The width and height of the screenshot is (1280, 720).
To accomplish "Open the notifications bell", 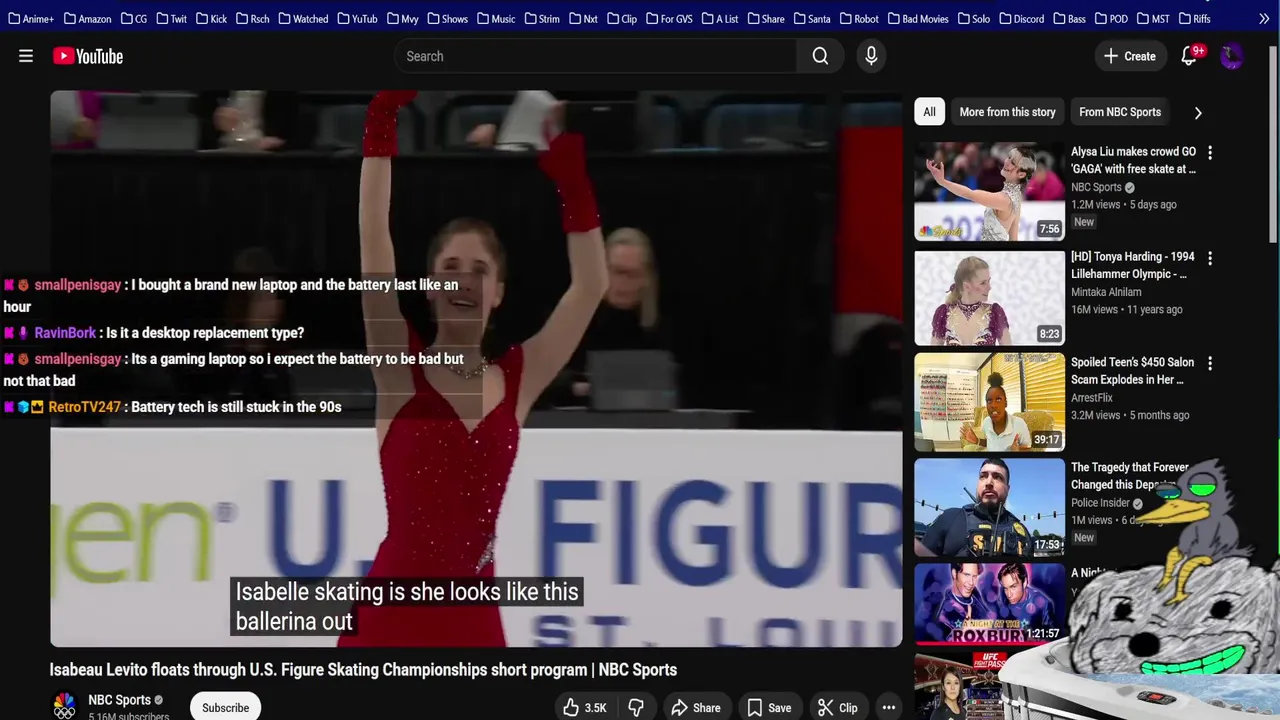I will point(1189,56).
